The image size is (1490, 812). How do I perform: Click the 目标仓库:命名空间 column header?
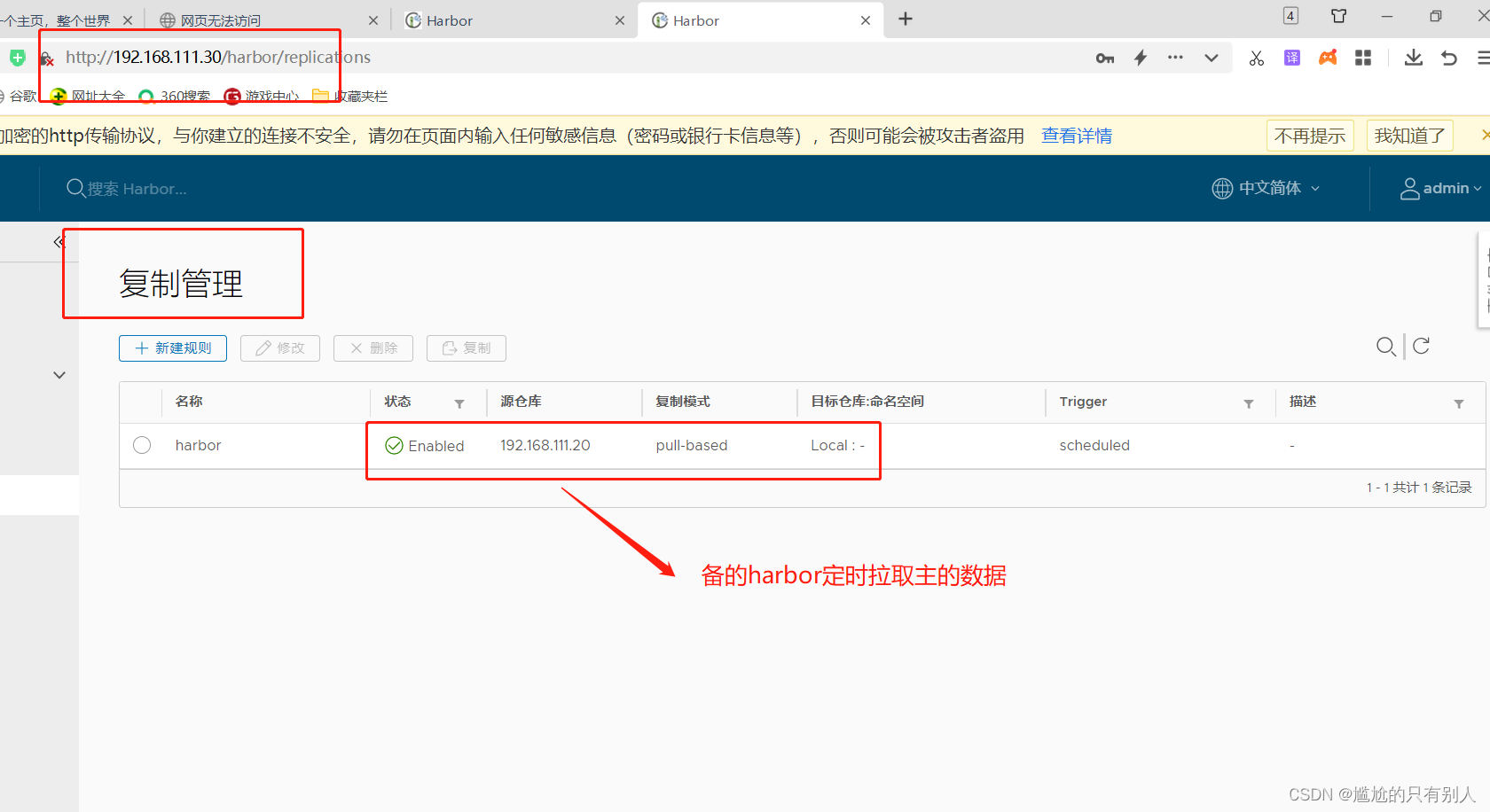click(x=867, y=402)
